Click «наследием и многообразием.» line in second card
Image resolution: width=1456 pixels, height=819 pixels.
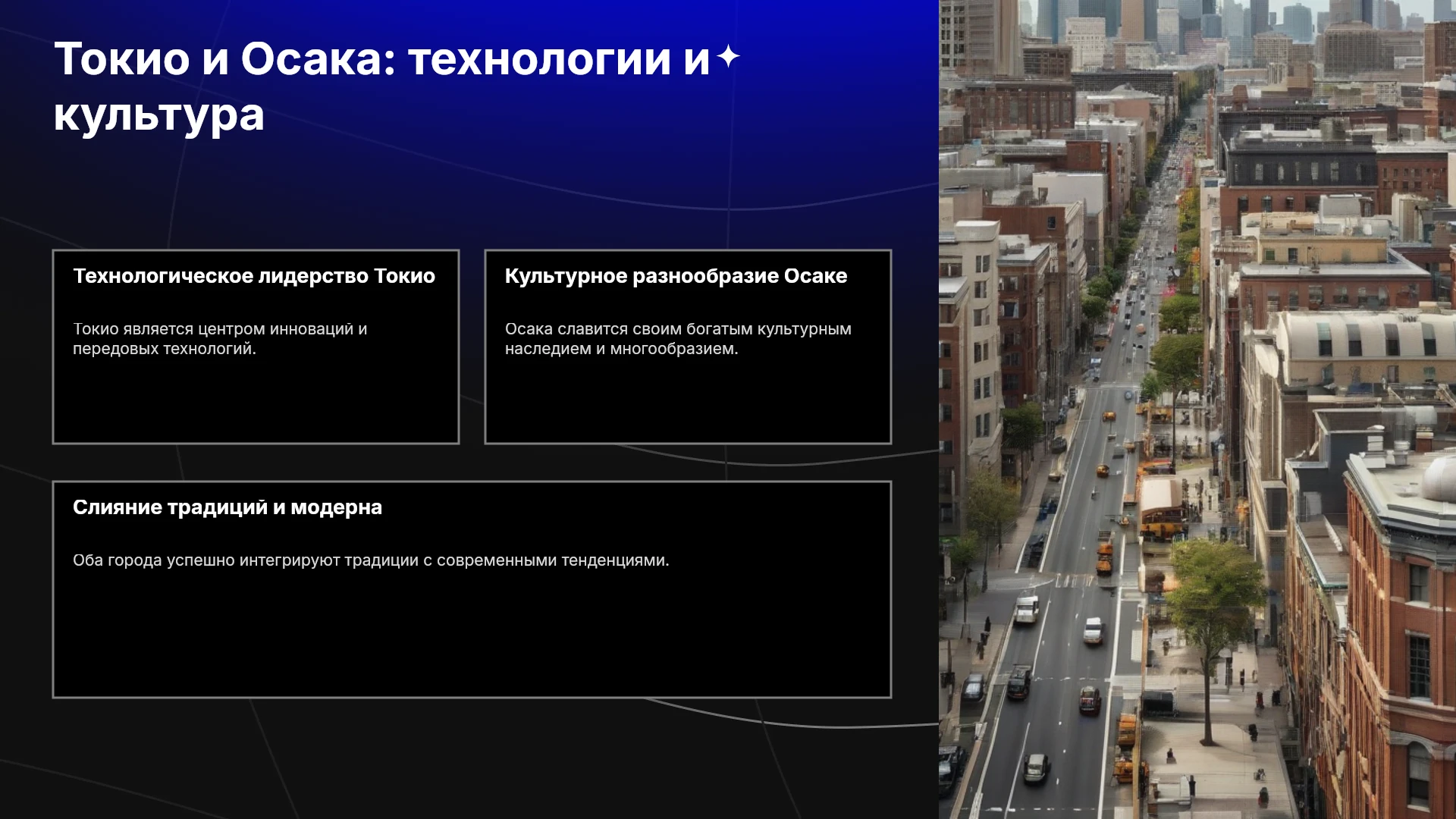point(621,349)
